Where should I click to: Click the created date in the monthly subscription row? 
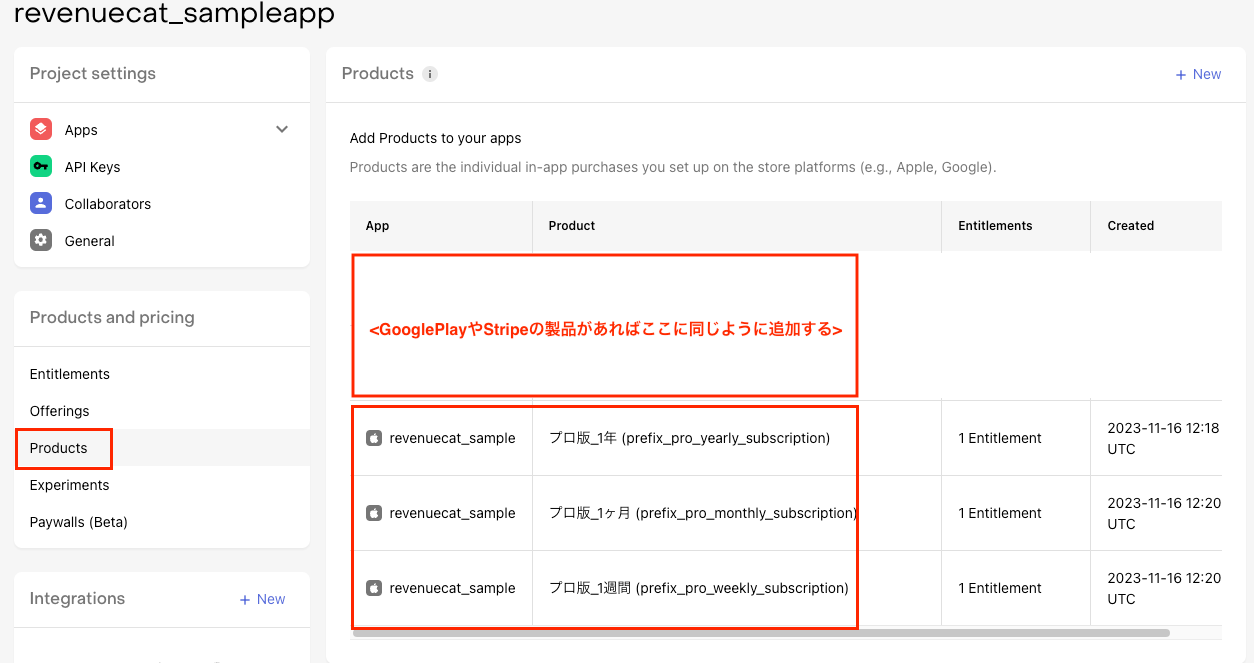point(1163,513)
